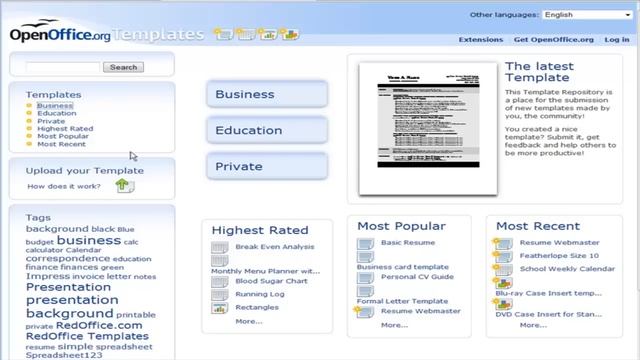The height and width of the screenshot is (360, 640).
Task: Select Private in the Templates sidebar
Action: coord(51,121)
